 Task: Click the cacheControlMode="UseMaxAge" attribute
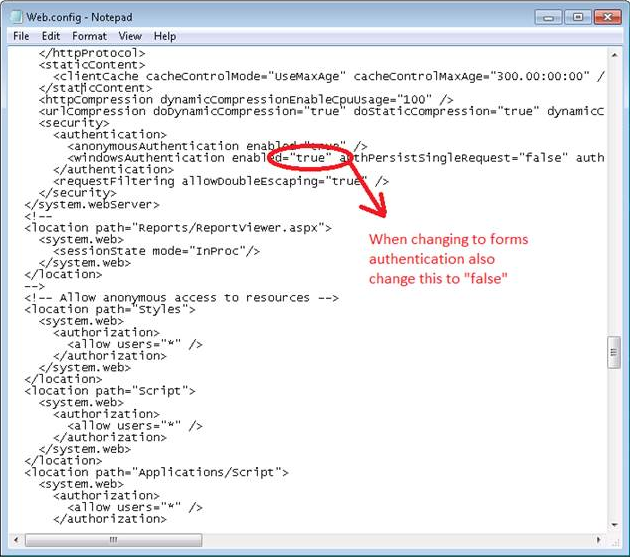[x=245, y=76]
